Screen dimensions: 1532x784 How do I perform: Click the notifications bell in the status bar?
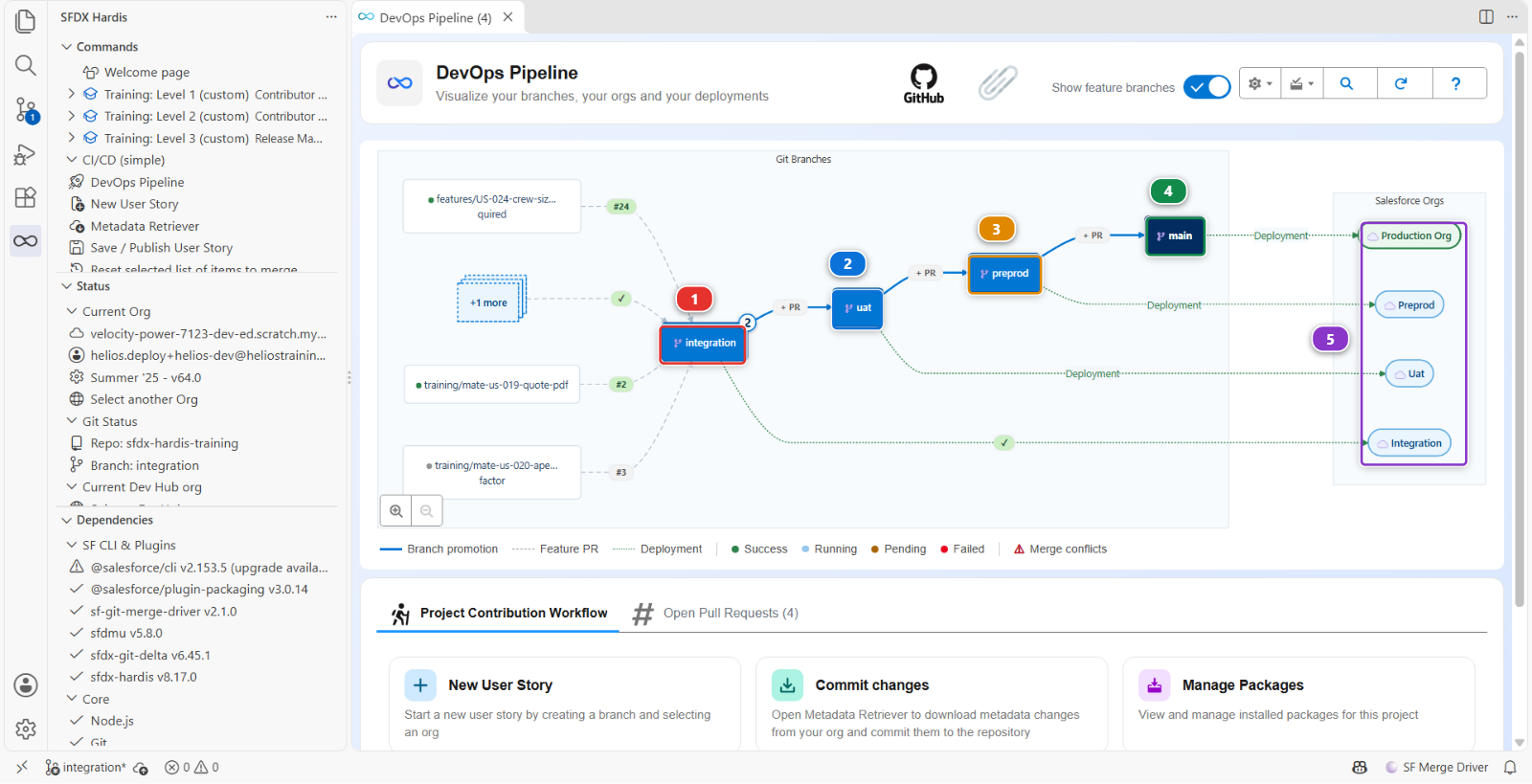pos(1510,768)
